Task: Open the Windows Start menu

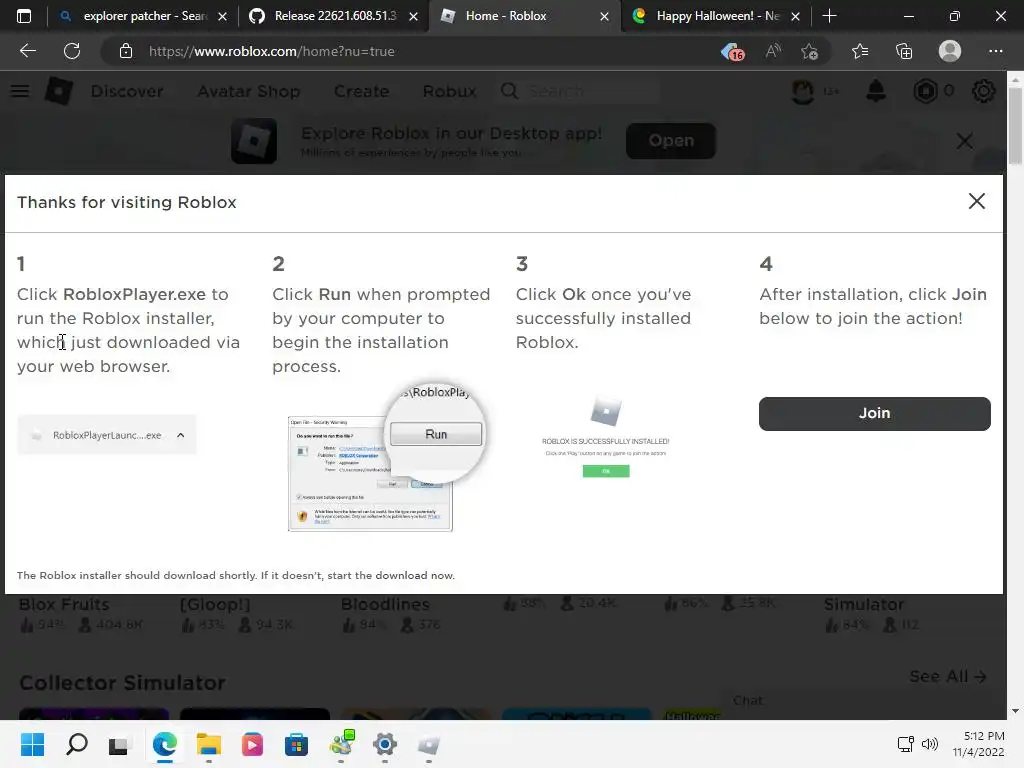Action: point(33,744)
